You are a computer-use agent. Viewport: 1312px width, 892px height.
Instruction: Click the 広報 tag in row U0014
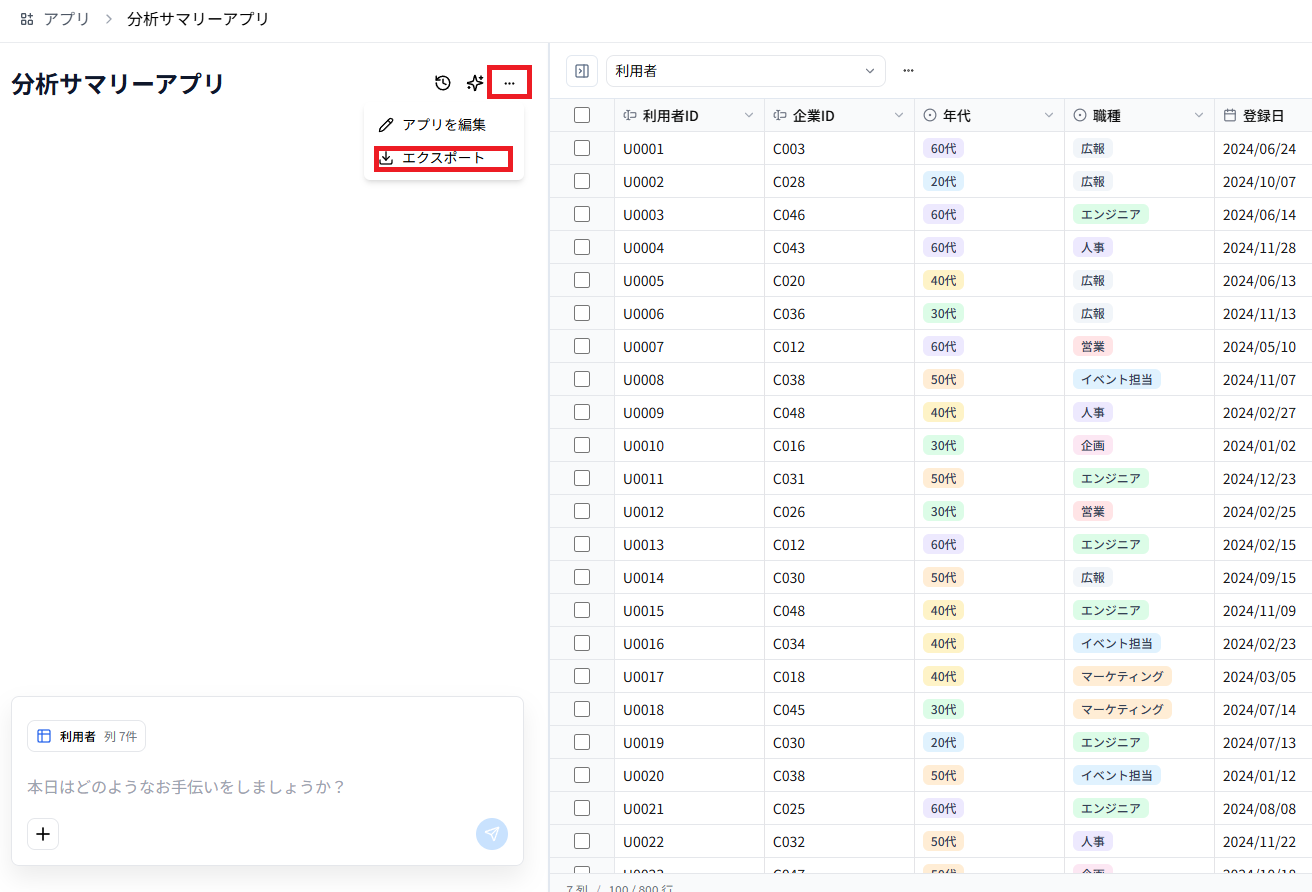pyautogui.click(x=1092, y=577)
